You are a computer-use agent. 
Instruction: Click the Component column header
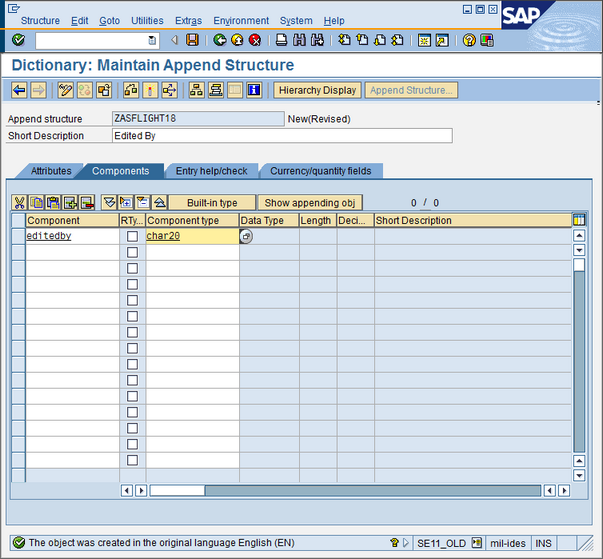coord(72,220)
